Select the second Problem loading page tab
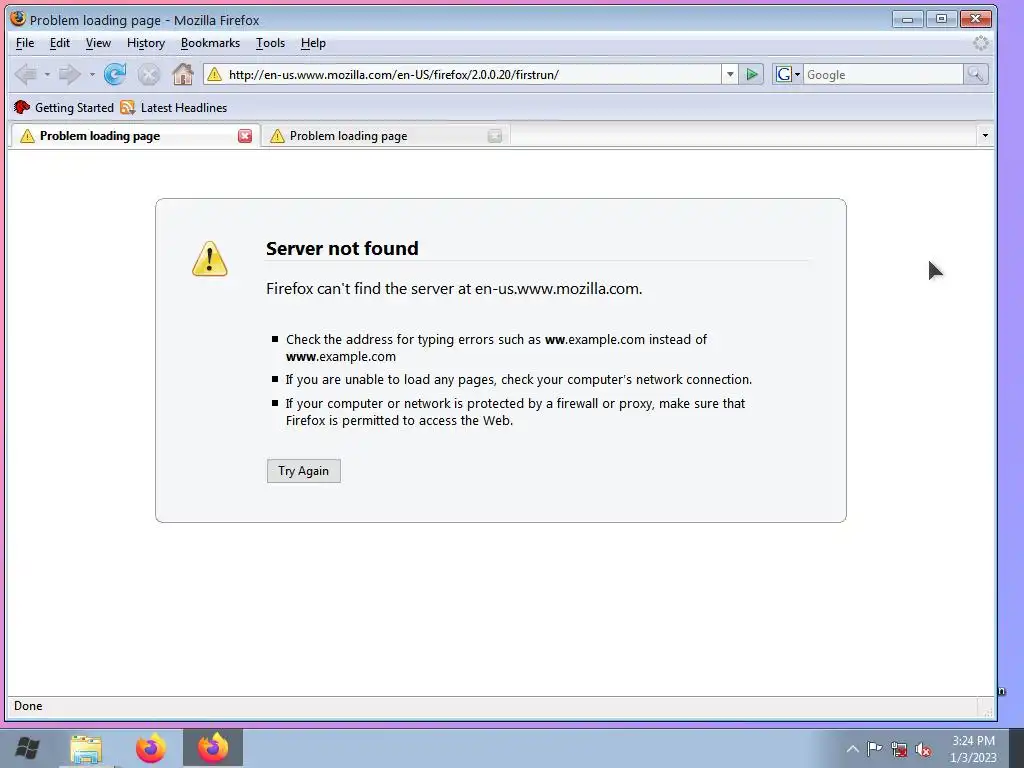The width and height of the screenshot is (1024, 768). [385, 136]
